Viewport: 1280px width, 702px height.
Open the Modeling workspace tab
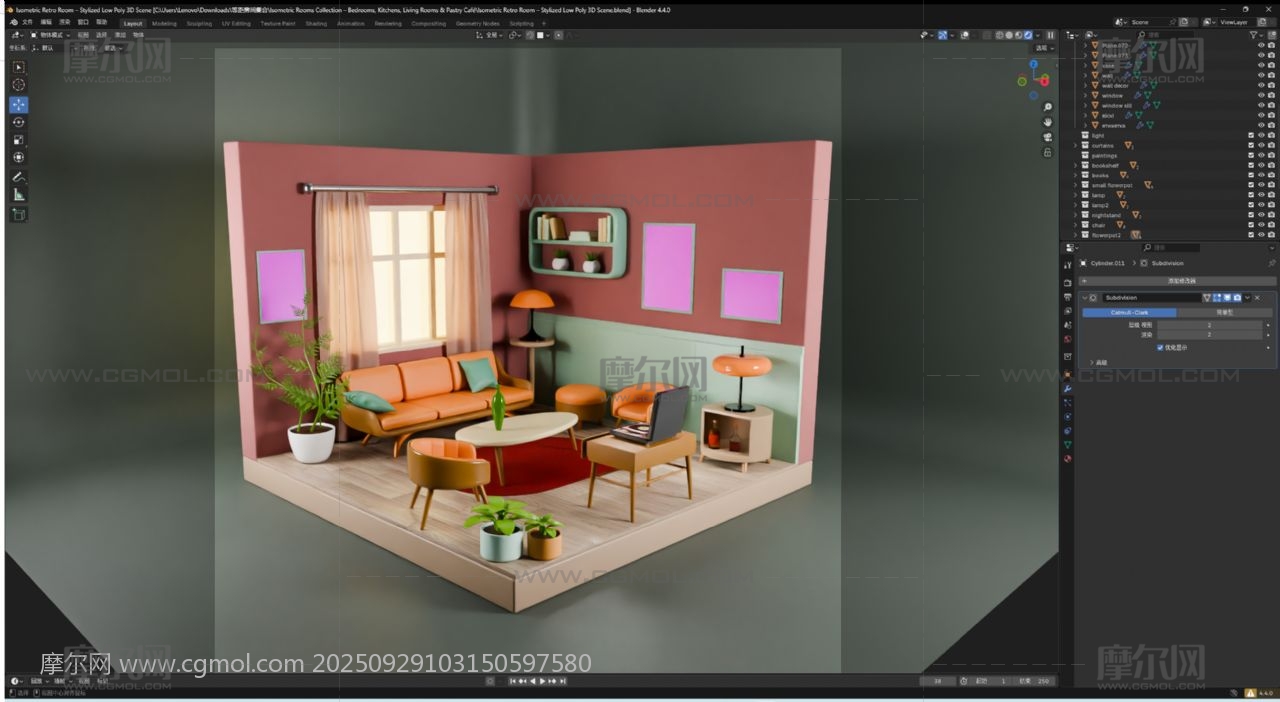(x=164, y=23)
